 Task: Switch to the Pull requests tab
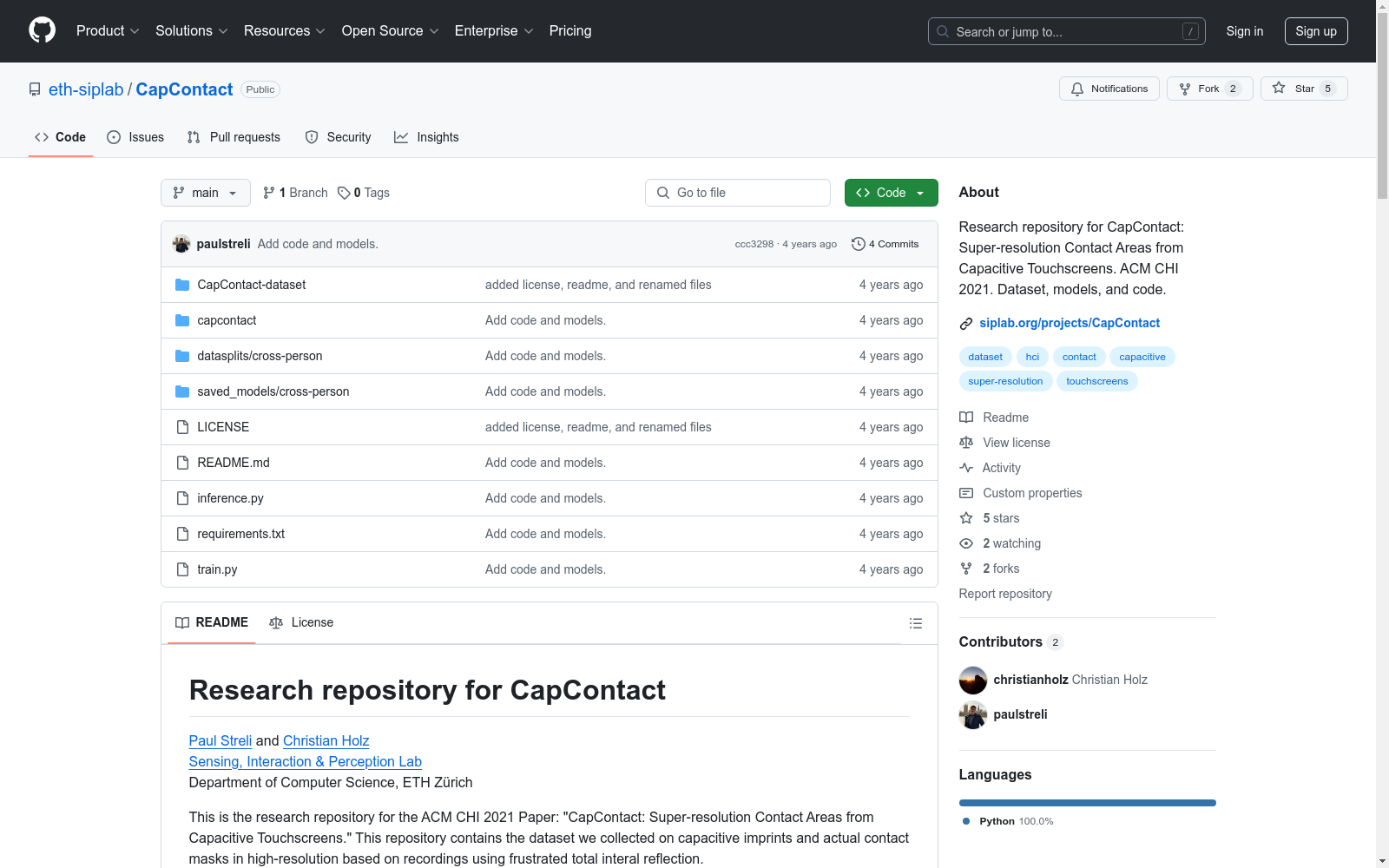pos(234,137)
